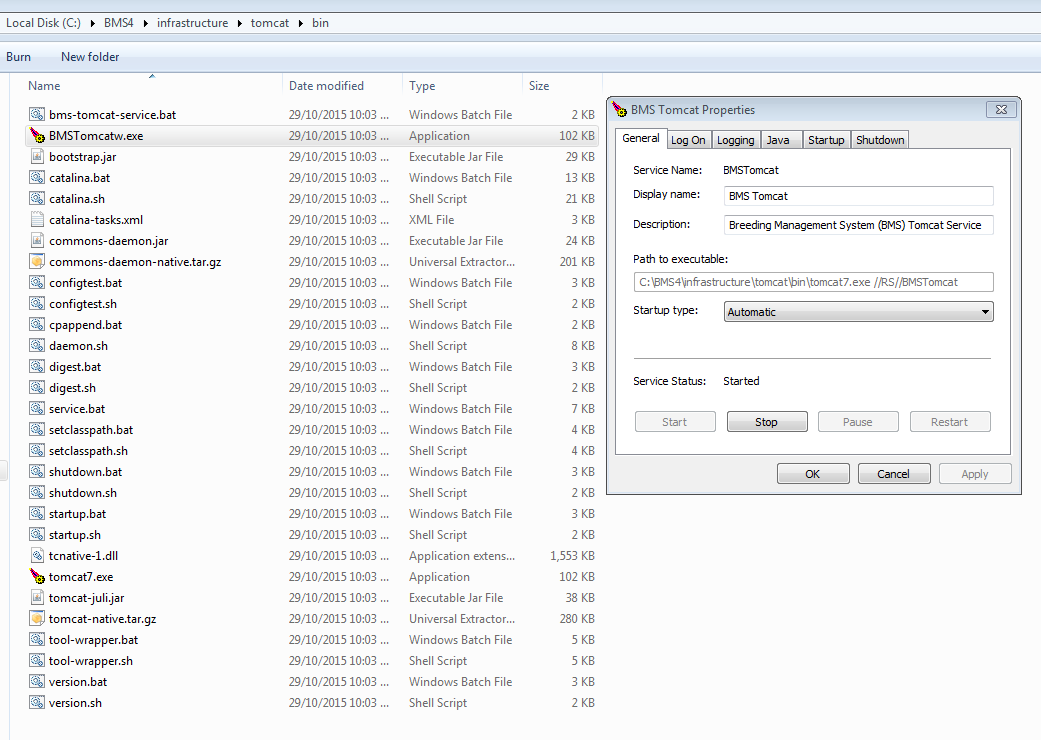The width and height of the screenshot is (1041, 740).
Task: Click the configtest.bat file icon
Action: tap(37, 283)
